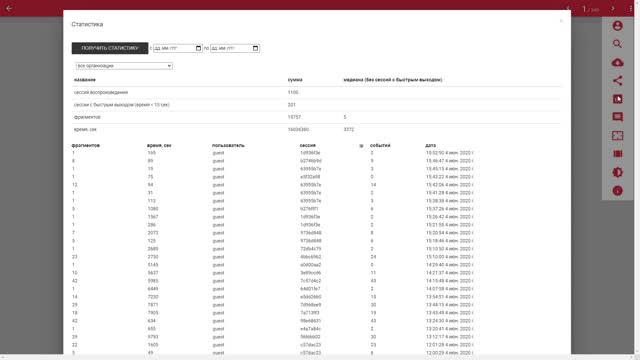Screen dimensions: 640x360
Task: Open the user account icon
Action: click(617, 26)
